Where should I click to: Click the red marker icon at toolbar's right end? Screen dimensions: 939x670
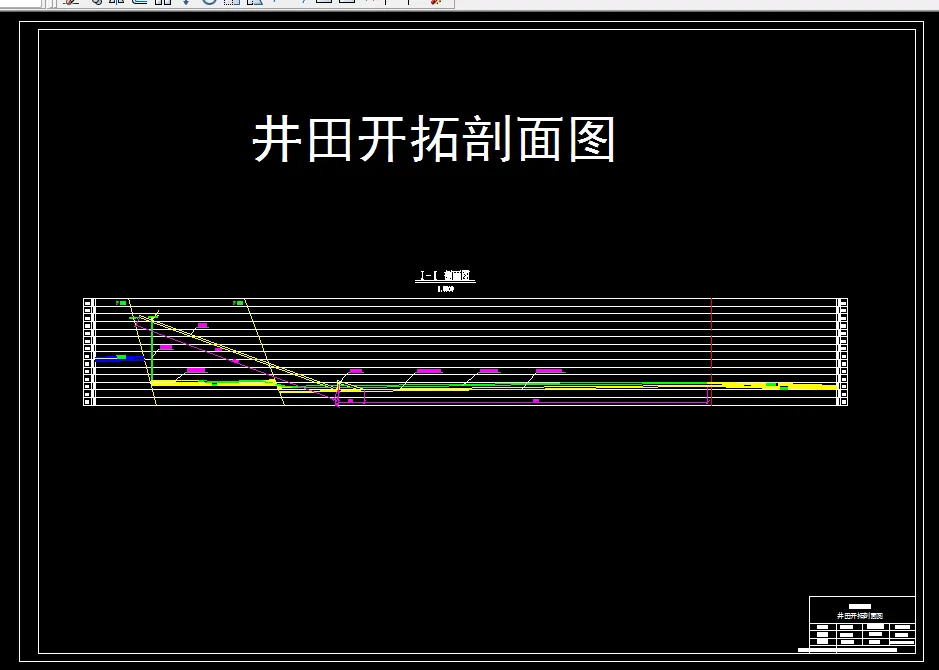(x=434, y=5)
